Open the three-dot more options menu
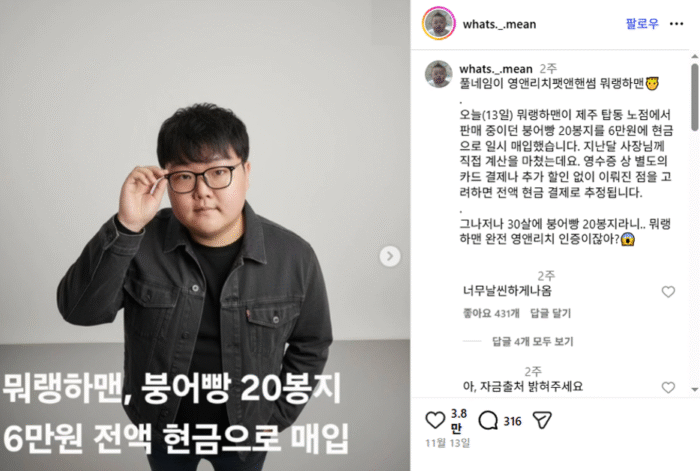The height and width of the screenshot is (471, 700). (676, 24)
